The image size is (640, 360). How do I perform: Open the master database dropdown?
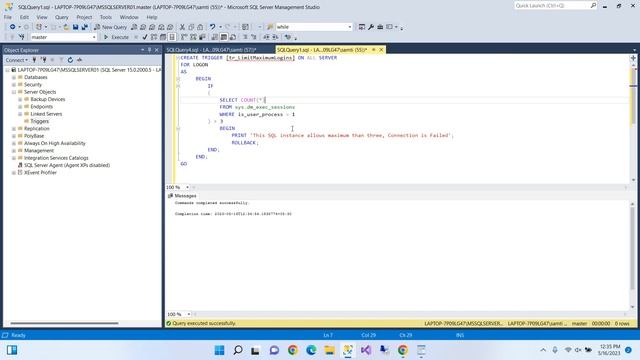coord(93,37)
